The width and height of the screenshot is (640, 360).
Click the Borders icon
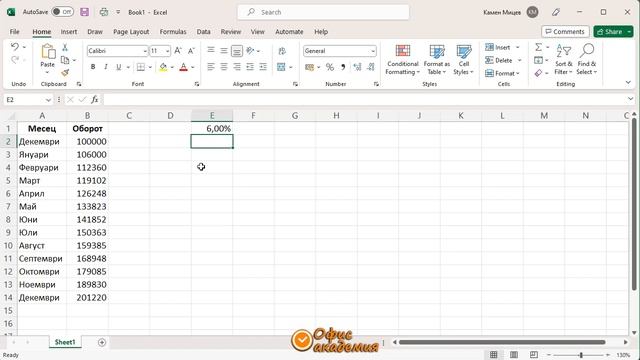click(x=141, y=67)
